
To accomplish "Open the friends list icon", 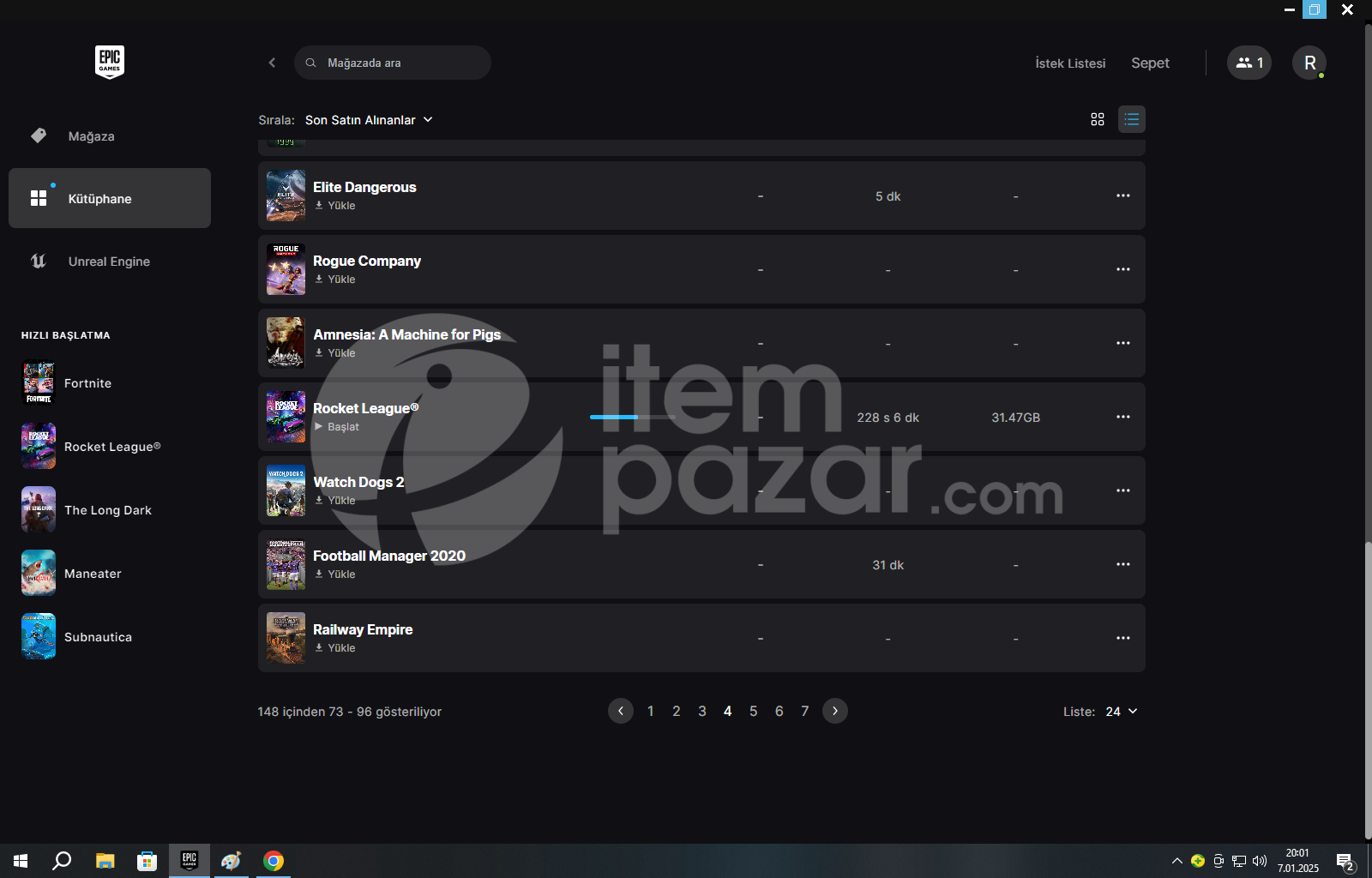I will click(x=1249, y=63).
